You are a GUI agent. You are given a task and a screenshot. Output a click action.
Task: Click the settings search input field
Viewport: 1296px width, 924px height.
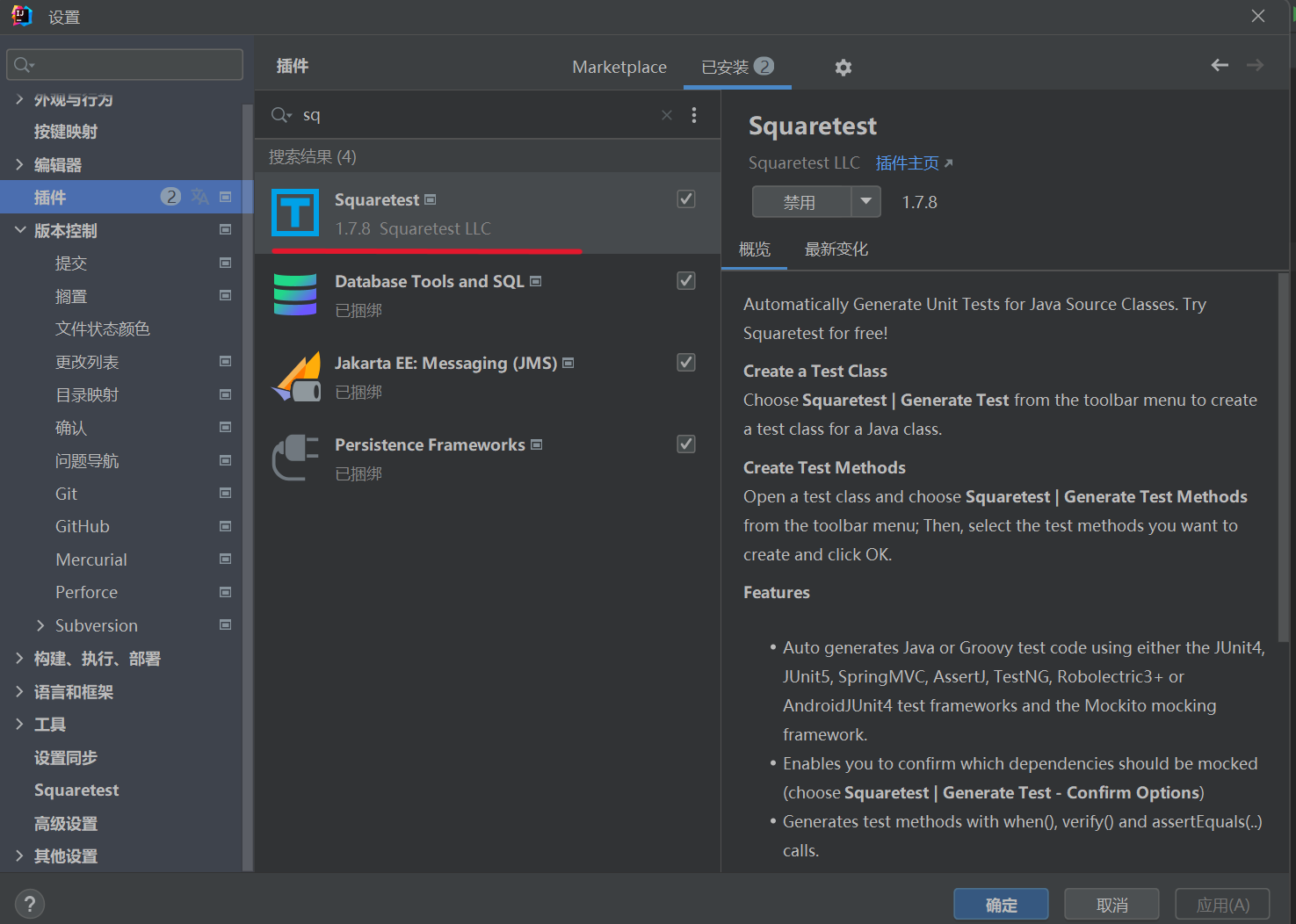(125, 65)
